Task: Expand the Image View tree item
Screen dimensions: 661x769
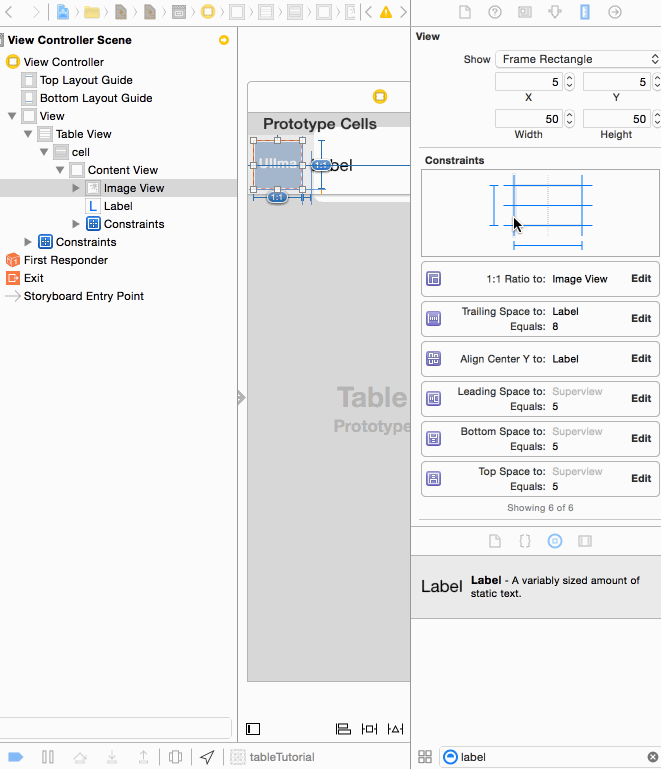Action: 76,188
